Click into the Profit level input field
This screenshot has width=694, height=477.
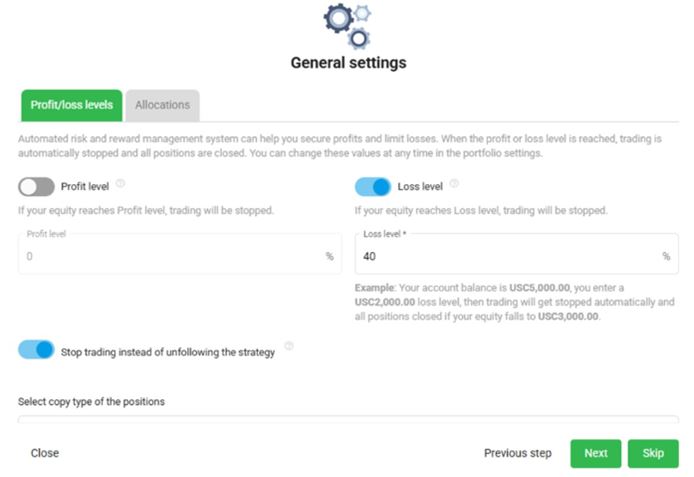170,257
